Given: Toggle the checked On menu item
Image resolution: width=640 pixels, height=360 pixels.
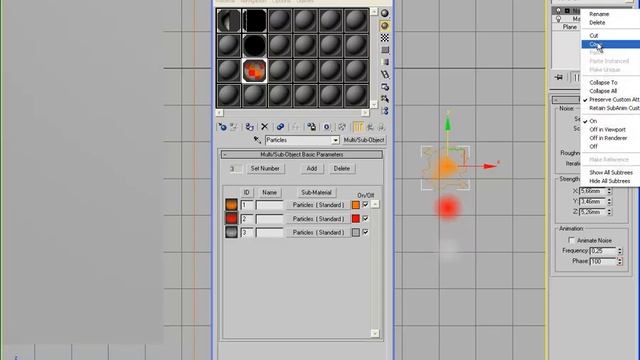Looking at the screenshot, I should [x=611, y=121].
